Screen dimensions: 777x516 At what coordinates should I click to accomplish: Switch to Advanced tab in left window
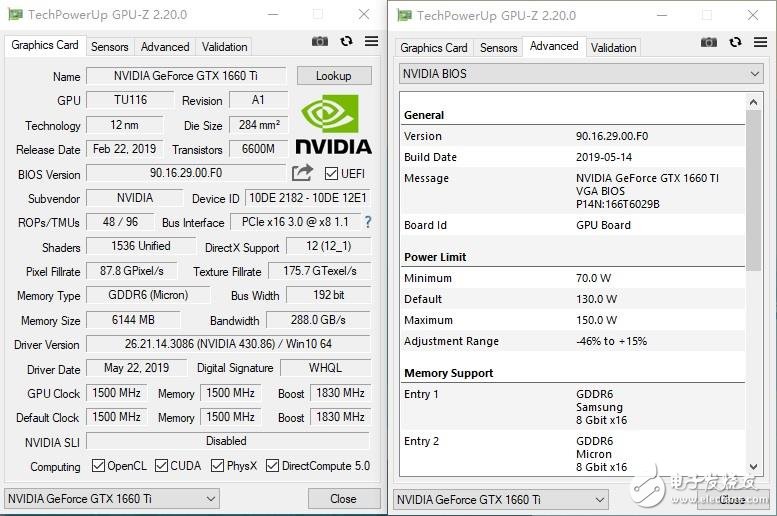(165, 47)
